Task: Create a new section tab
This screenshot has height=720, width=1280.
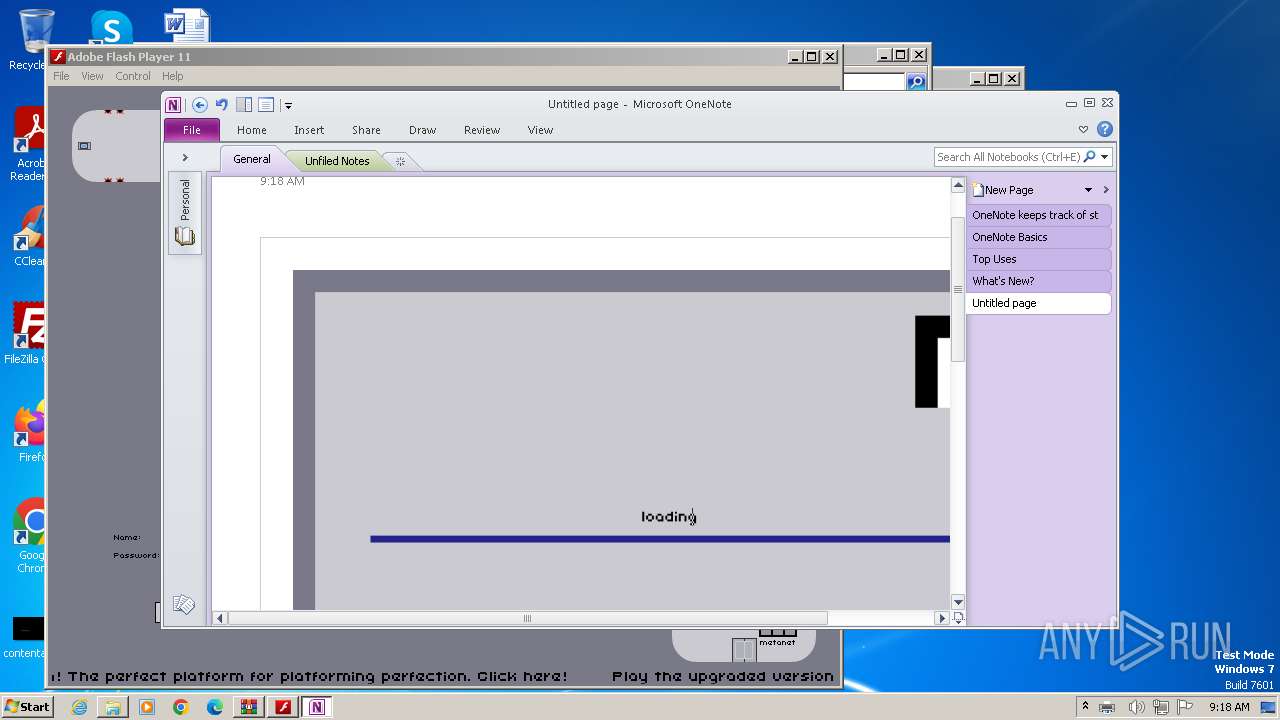Action: (x=400, y=161)
